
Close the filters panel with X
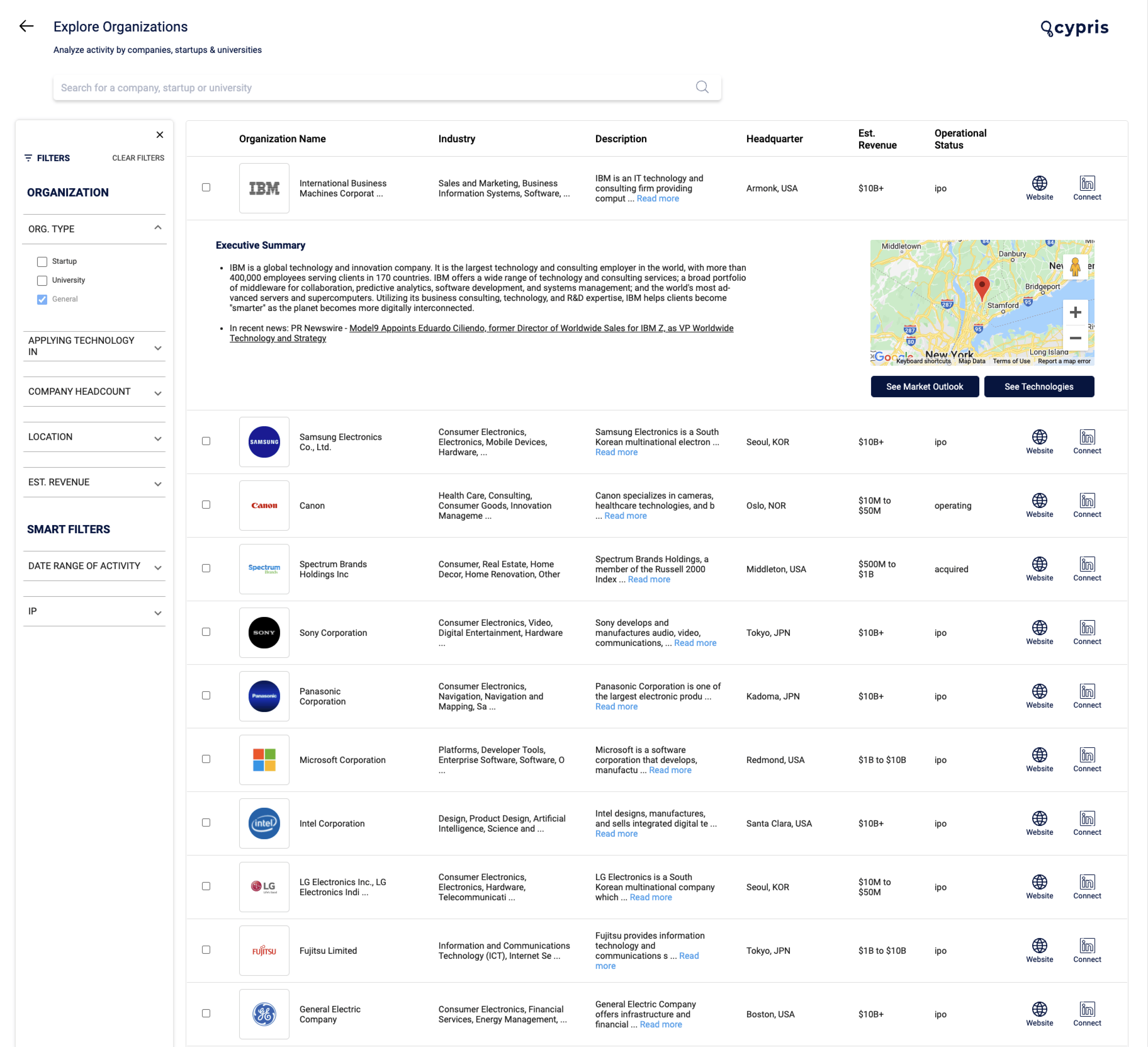160,135
